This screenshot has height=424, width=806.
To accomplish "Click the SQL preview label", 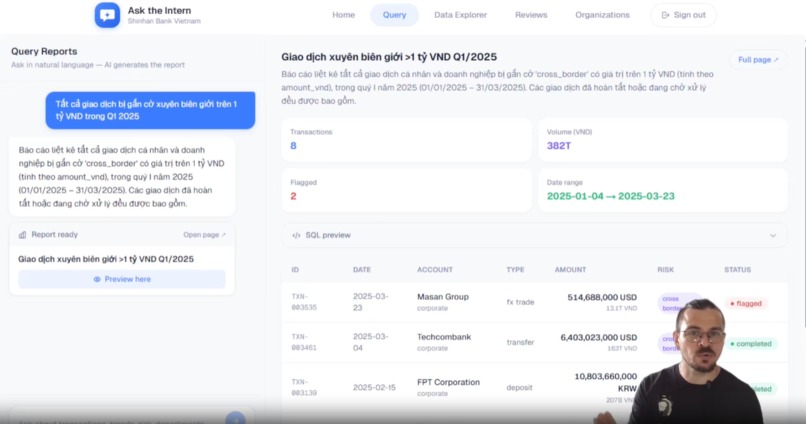I will [328, 235].
